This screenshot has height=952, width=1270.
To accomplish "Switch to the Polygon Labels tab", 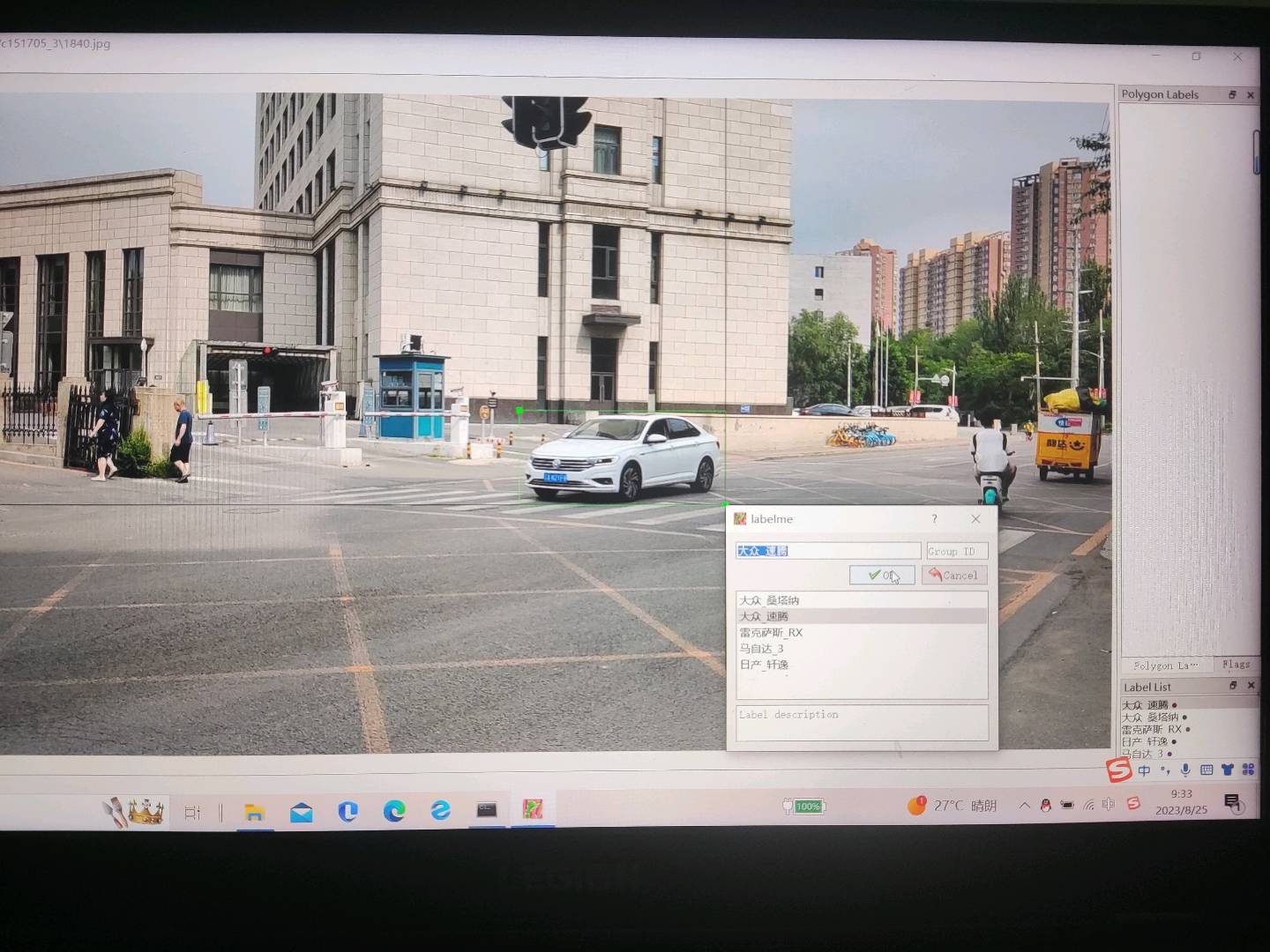I will pos(1166,666).
